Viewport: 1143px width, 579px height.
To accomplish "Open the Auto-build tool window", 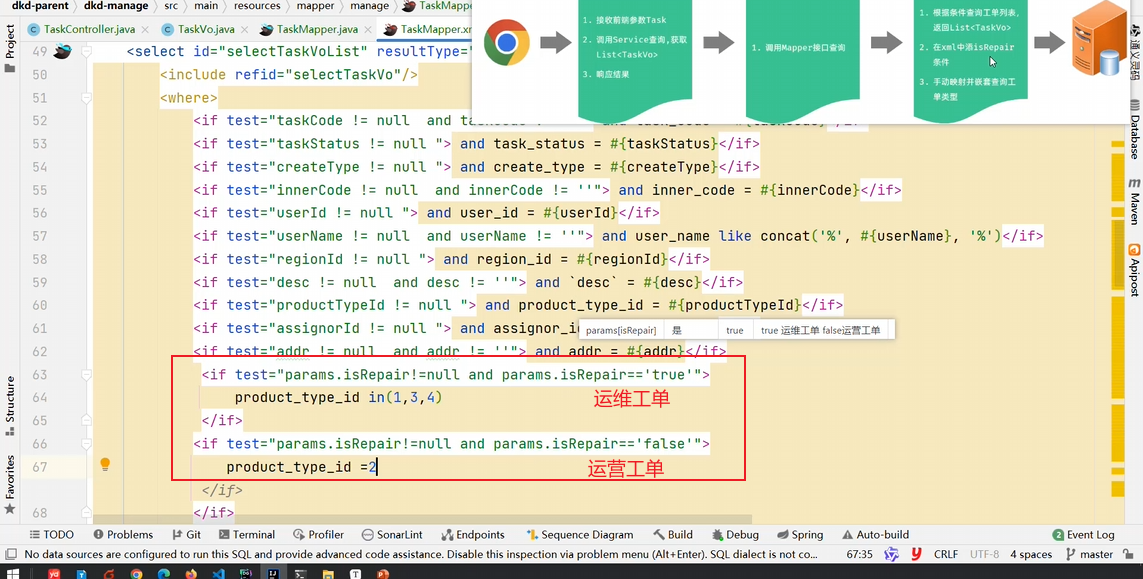I will (x=875, y=535).
